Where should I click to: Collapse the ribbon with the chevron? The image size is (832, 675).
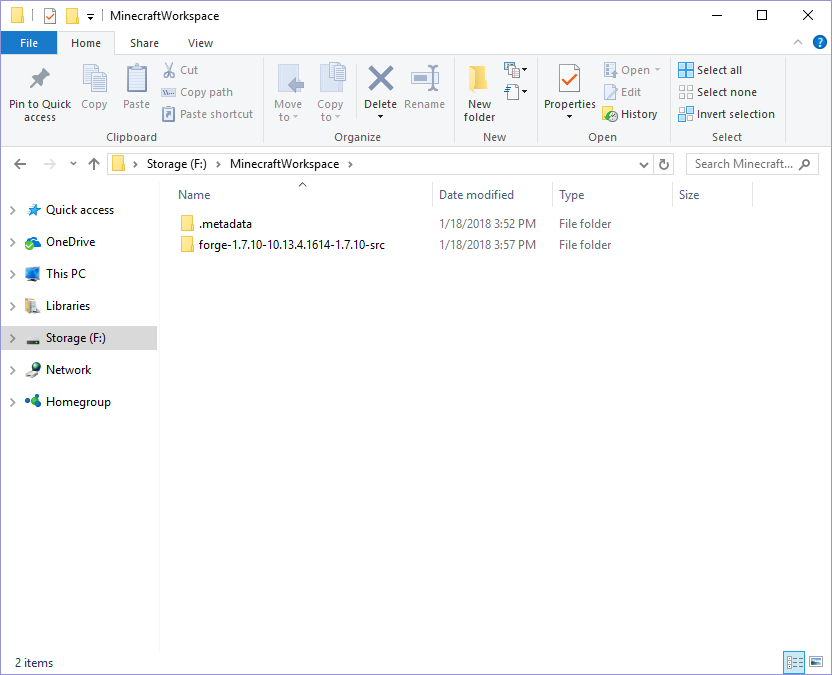point(798,42)
